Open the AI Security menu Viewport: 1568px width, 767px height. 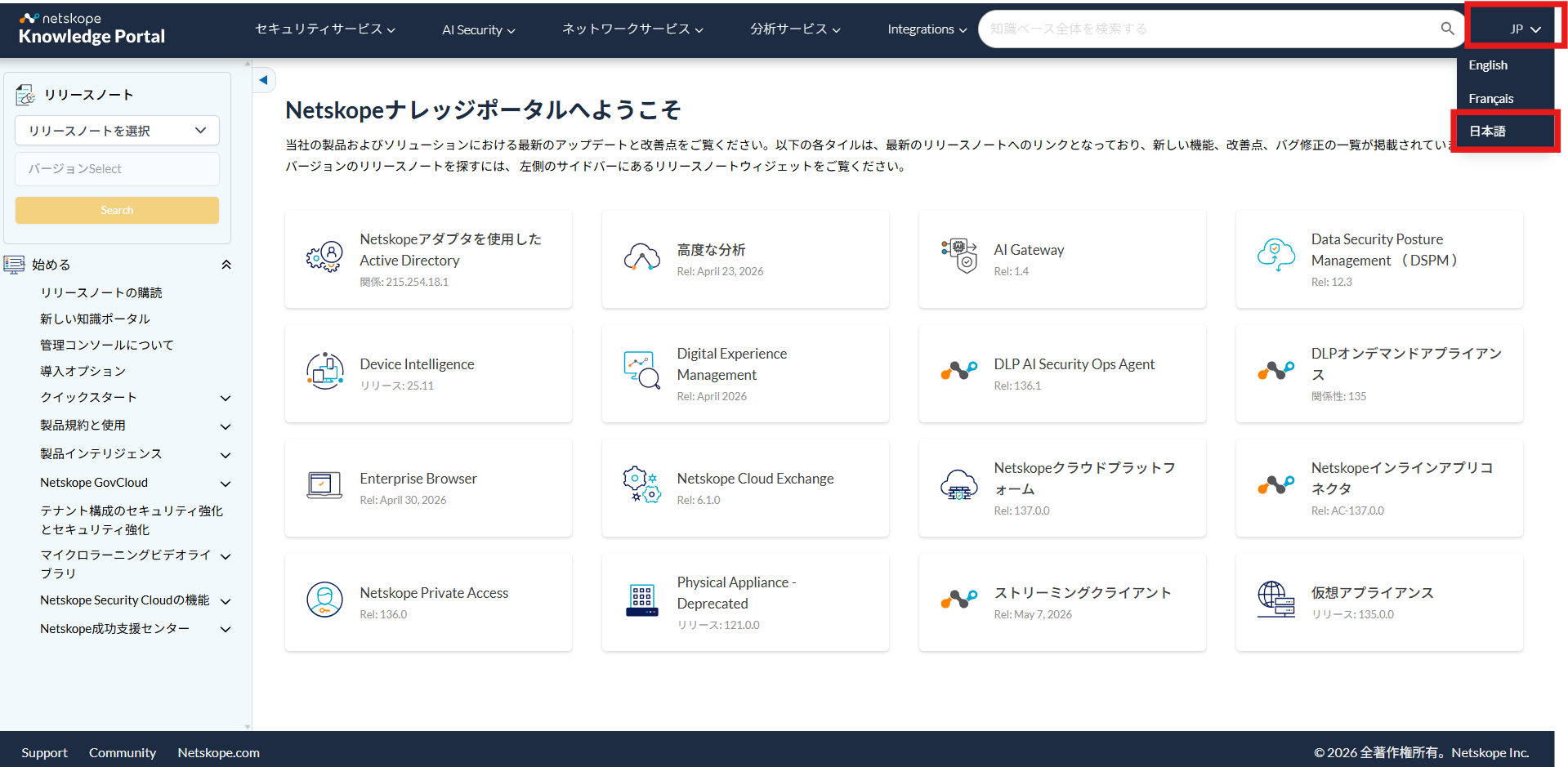[479, 29]
